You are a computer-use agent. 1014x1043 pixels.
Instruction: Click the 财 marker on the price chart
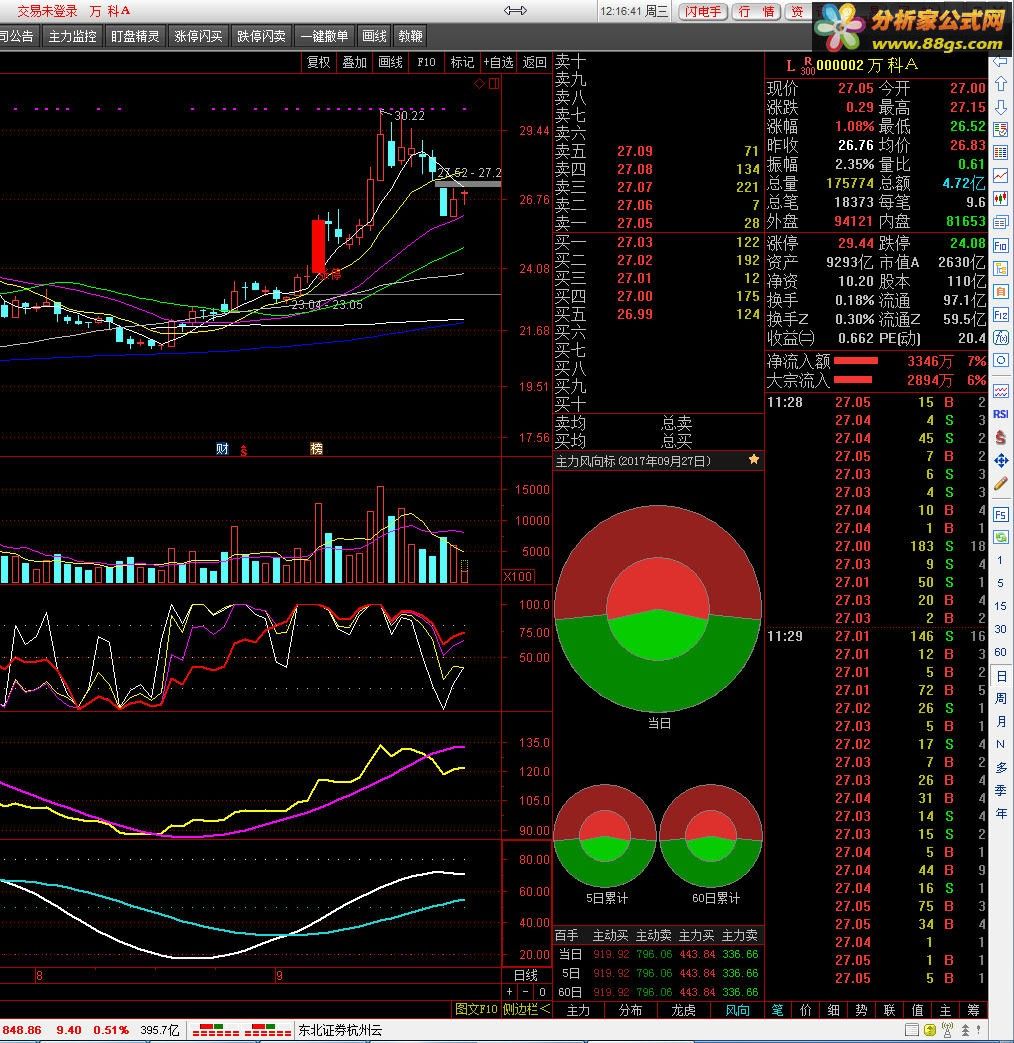pos(222,448)
